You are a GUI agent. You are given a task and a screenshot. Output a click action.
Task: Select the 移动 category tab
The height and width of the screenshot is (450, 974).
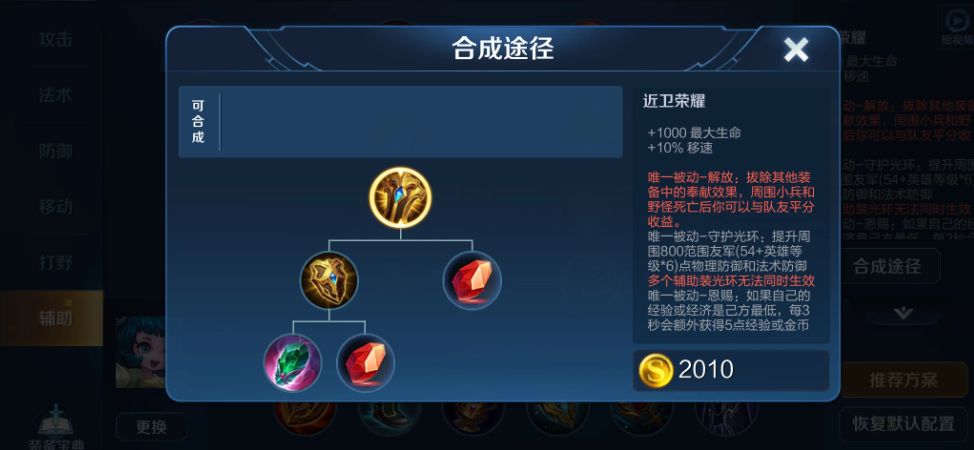56,207
